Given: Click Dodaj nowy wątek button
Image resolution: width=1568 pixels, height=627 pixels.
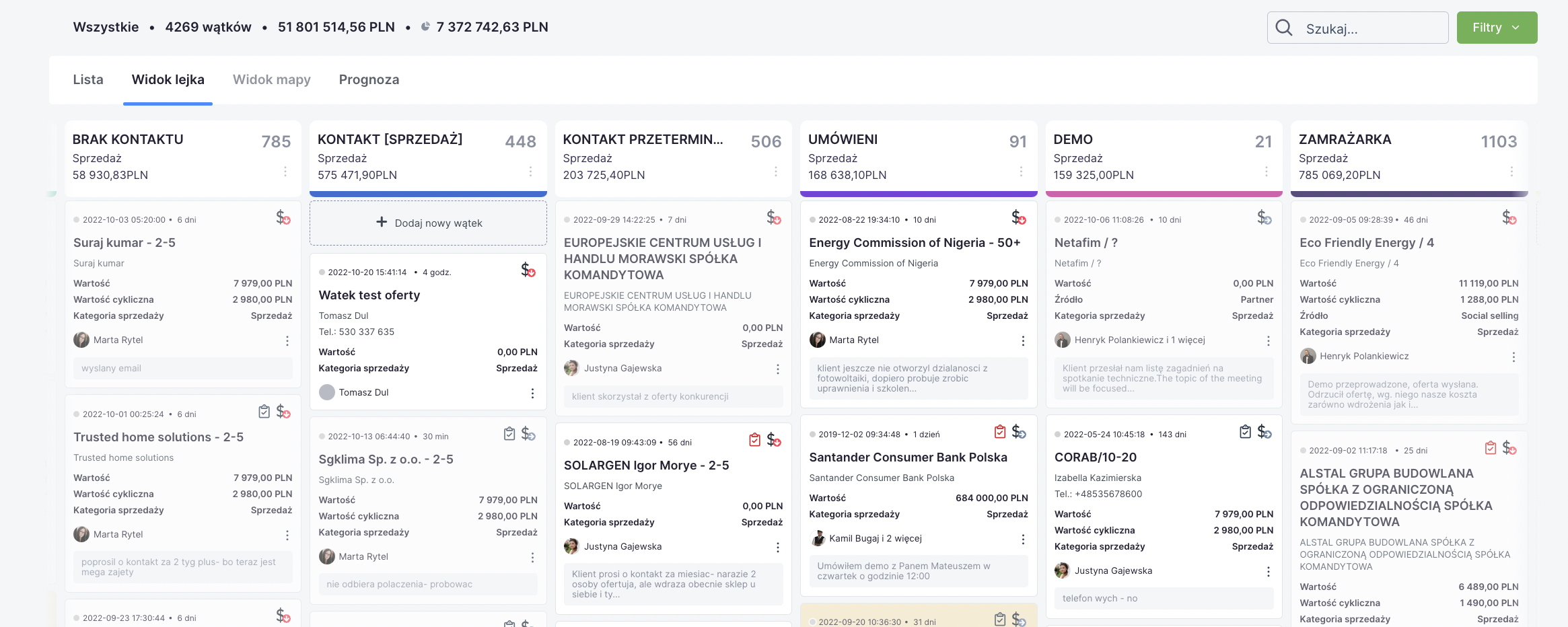Looking at the screenshot, I should pyautogui.click(x=428, y=223).
